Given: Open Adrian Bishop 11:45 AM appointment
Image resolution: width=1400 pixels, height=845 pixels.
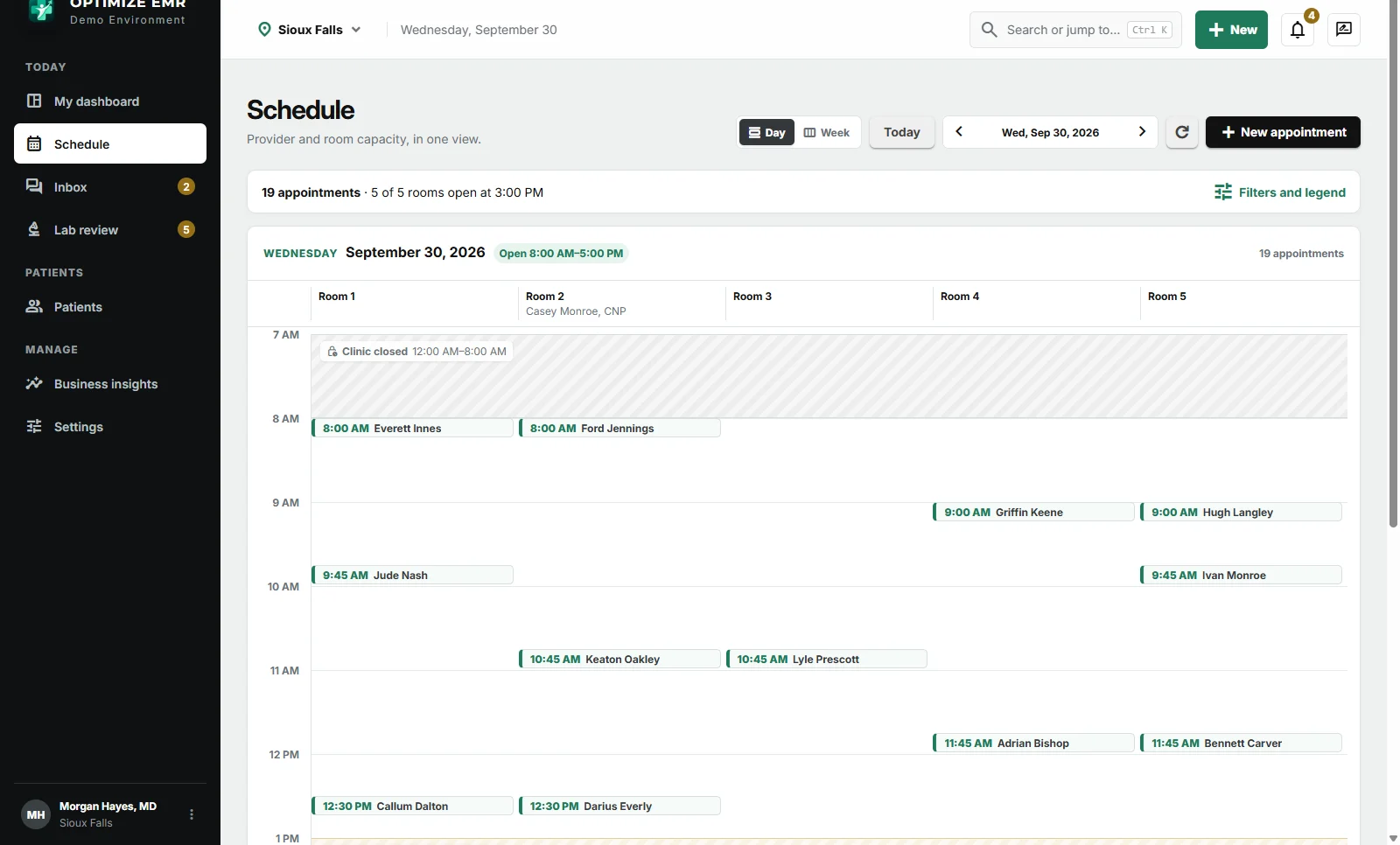Looking at the screenshot, I should click(1033, 743).
